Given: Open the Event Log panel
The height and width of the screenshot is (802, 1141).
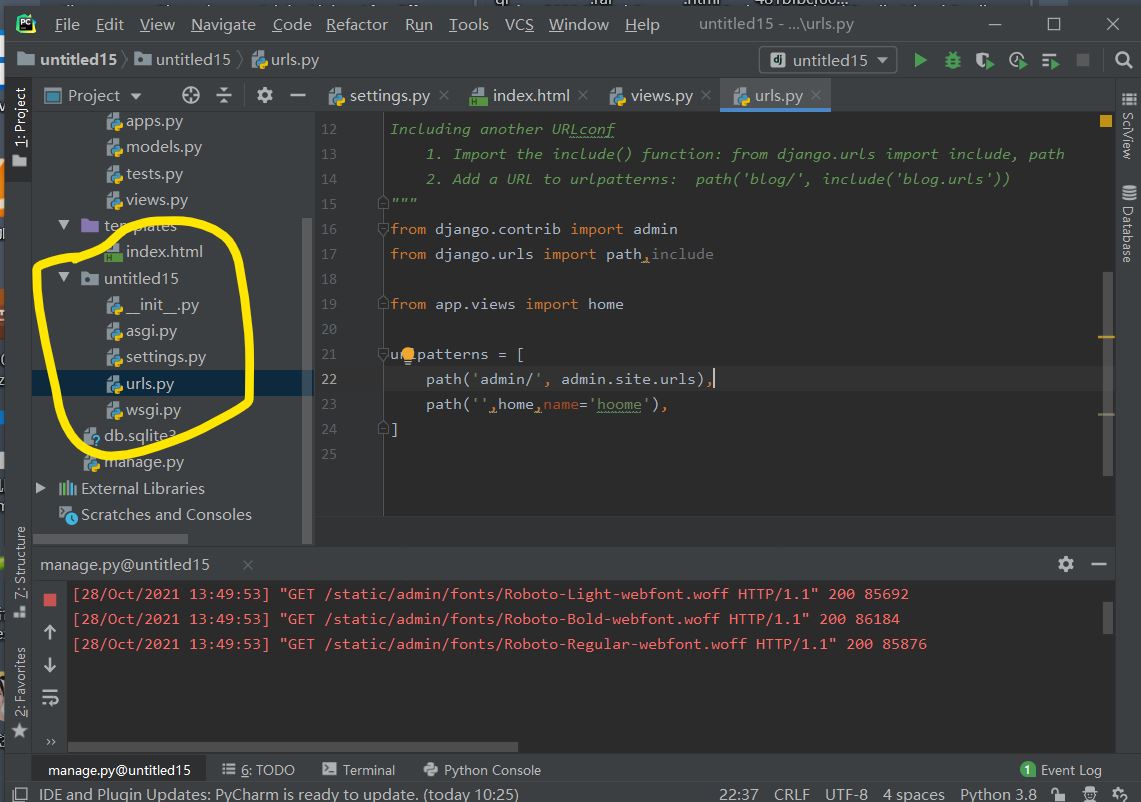Looking at the screenshot, I should (x=1060, y=770).
